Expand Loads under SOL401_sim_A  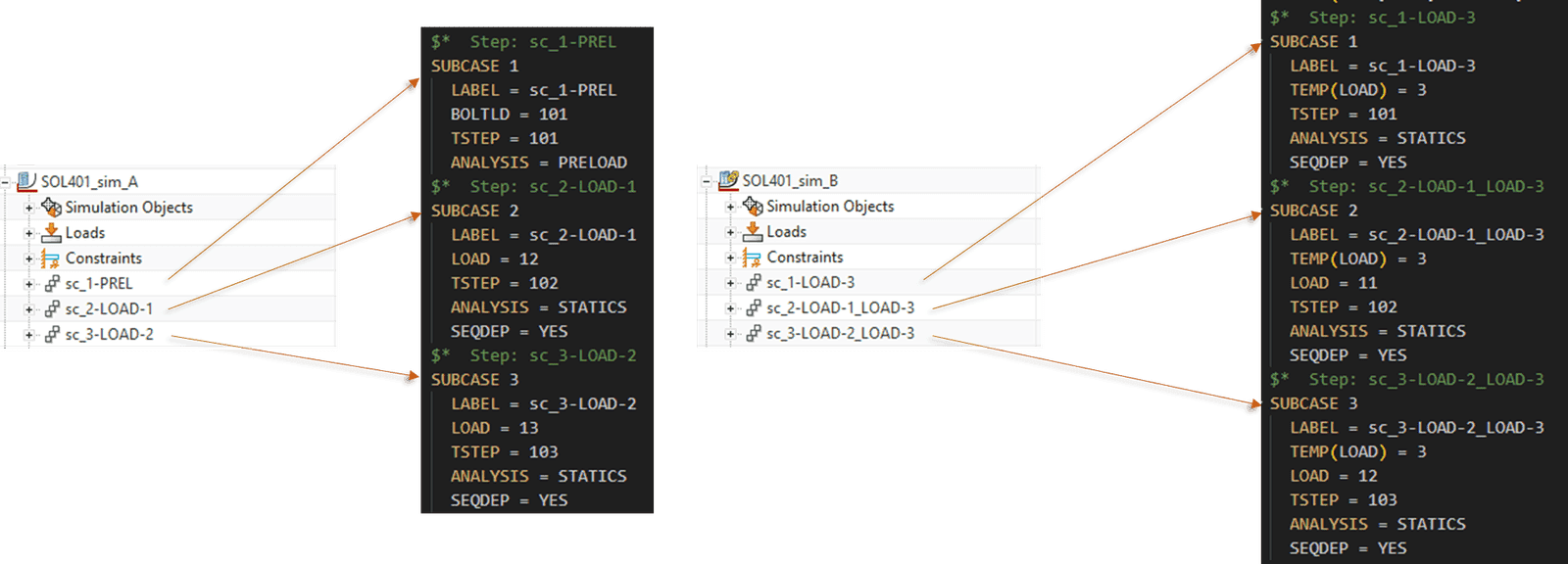tap(28, 233)
